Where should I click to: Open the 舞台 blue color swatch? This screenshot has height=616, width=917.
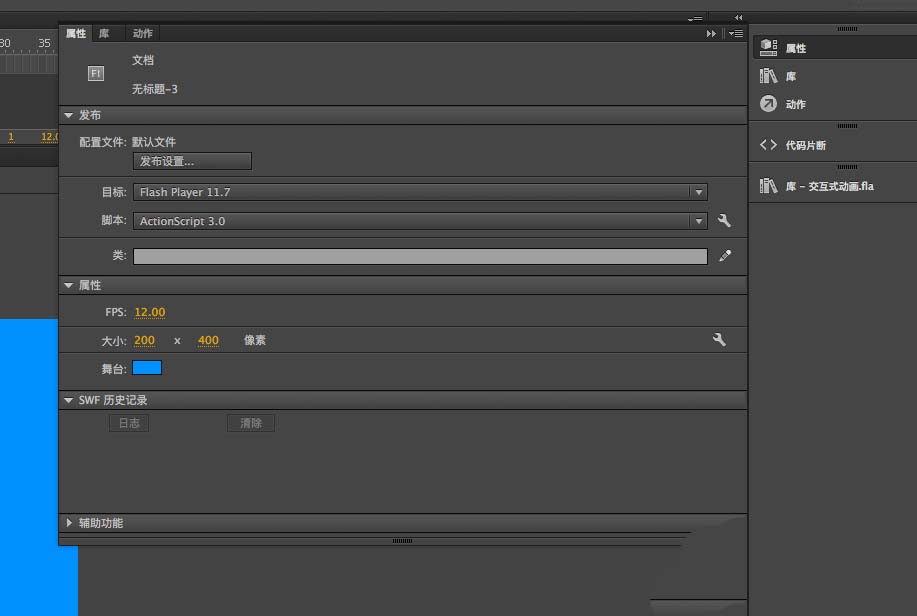(147, 367)
